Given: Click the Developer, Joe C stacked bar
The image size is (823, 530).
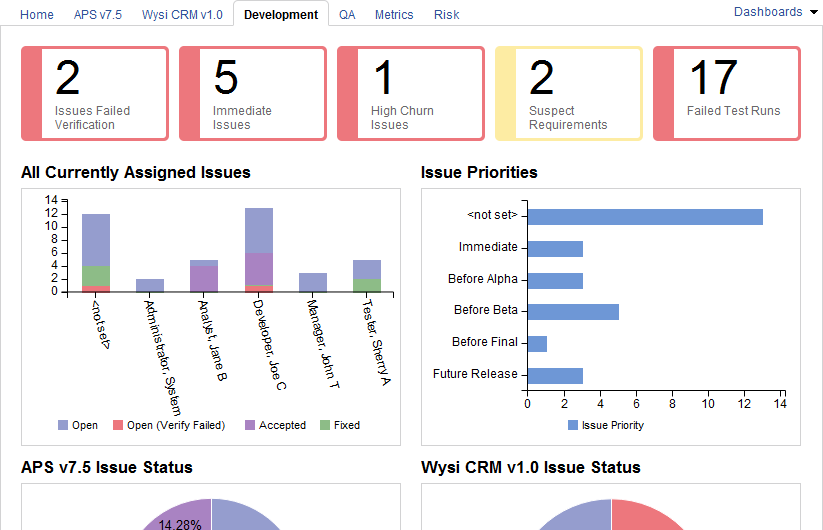Looking at the screenshot, I should (259, 250).
